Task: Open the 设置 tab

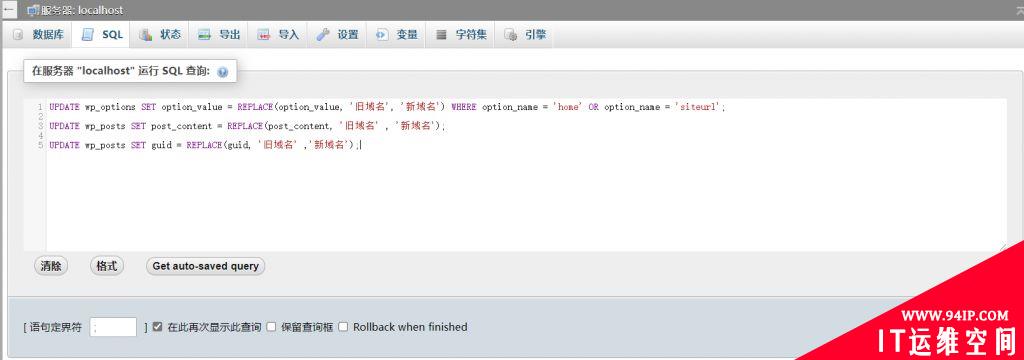Action: tap(338, 35)
